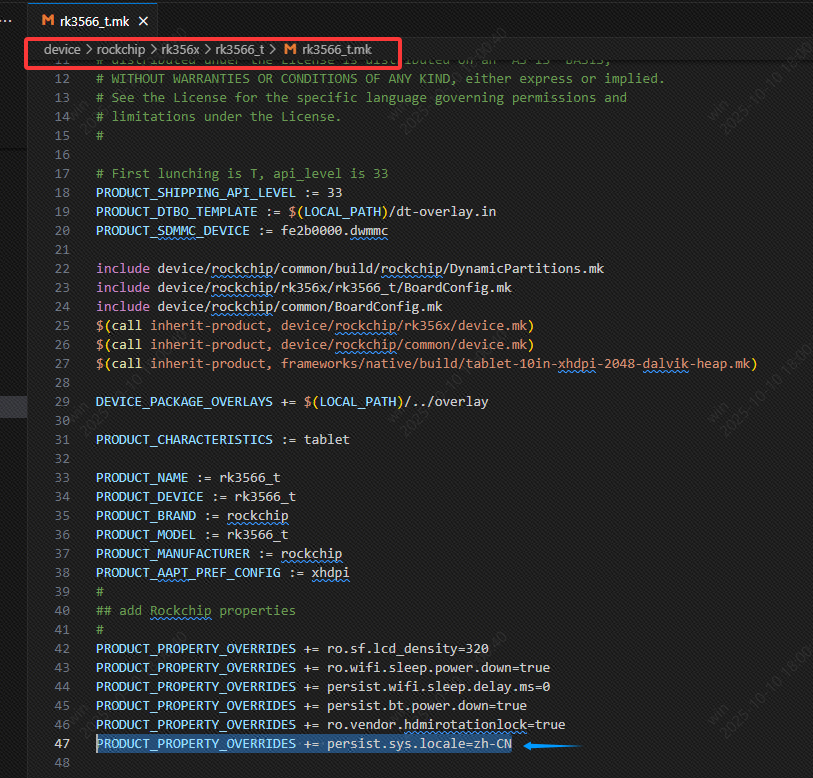Close the rk3566_t.mk editor tab

click(x=143, y=20)
